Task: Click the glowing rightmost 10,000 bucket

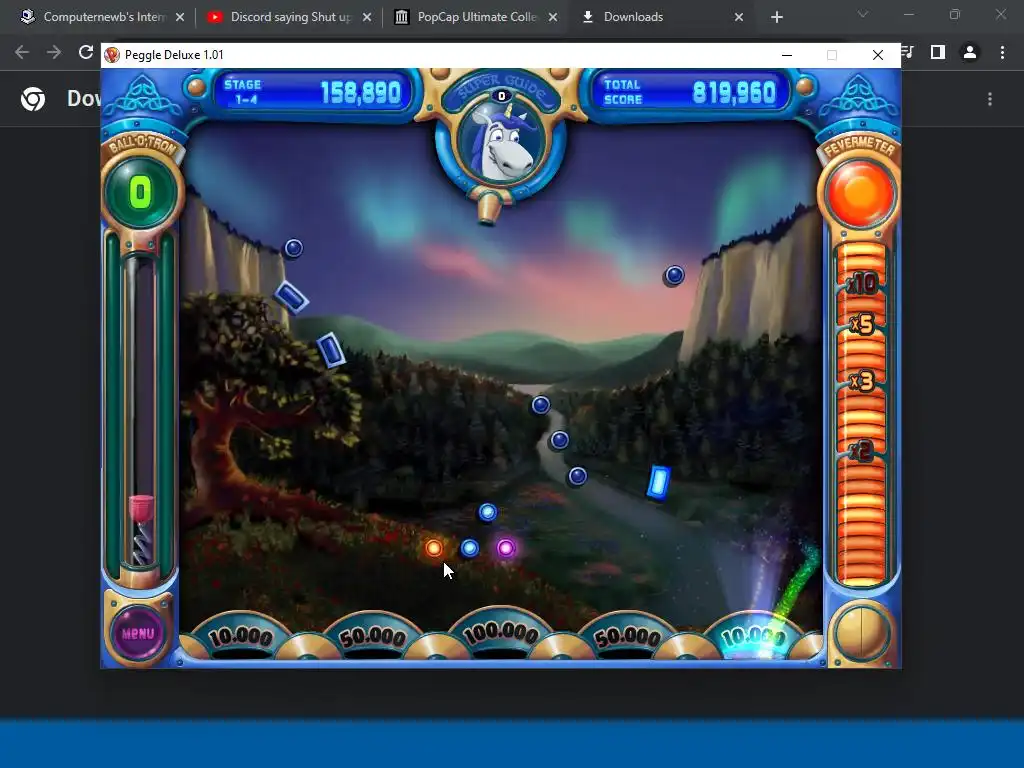Action: click(x=754, y=635)
